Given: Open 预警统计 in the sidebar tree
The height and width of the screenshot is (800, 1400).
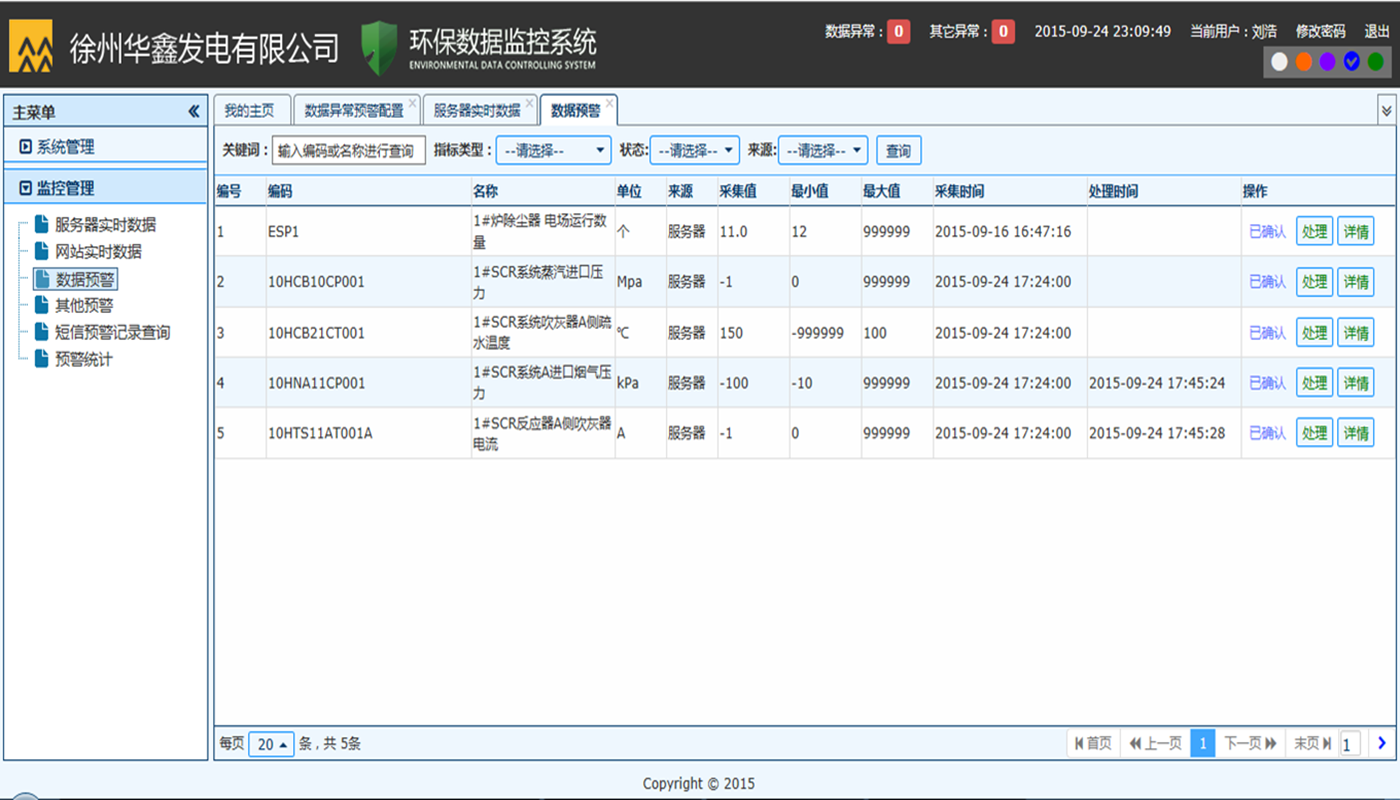Looking at the screenshot, I should click(x=84, y=359).
